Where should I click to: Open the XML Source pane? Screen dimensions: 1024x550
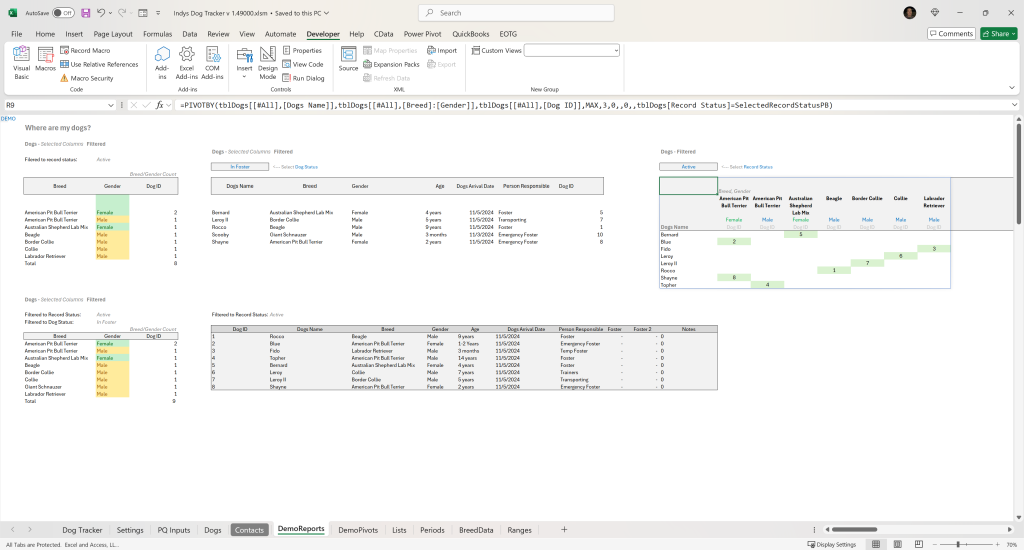click(348, 59)
